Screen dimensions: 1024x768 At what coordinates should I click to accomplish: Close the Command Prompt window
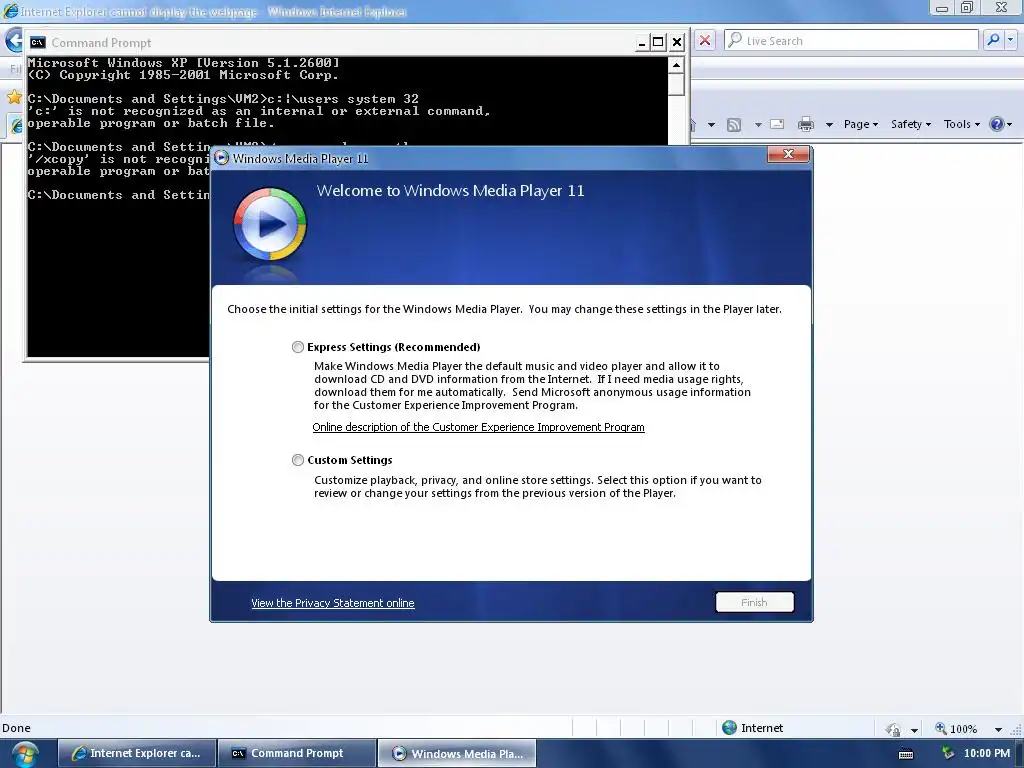click(677, 43)
